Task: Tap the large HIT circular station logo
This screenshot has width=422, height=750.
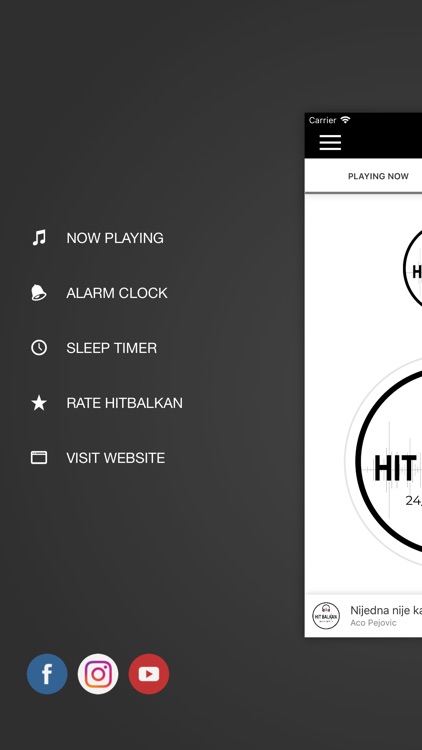Action: 389,462
